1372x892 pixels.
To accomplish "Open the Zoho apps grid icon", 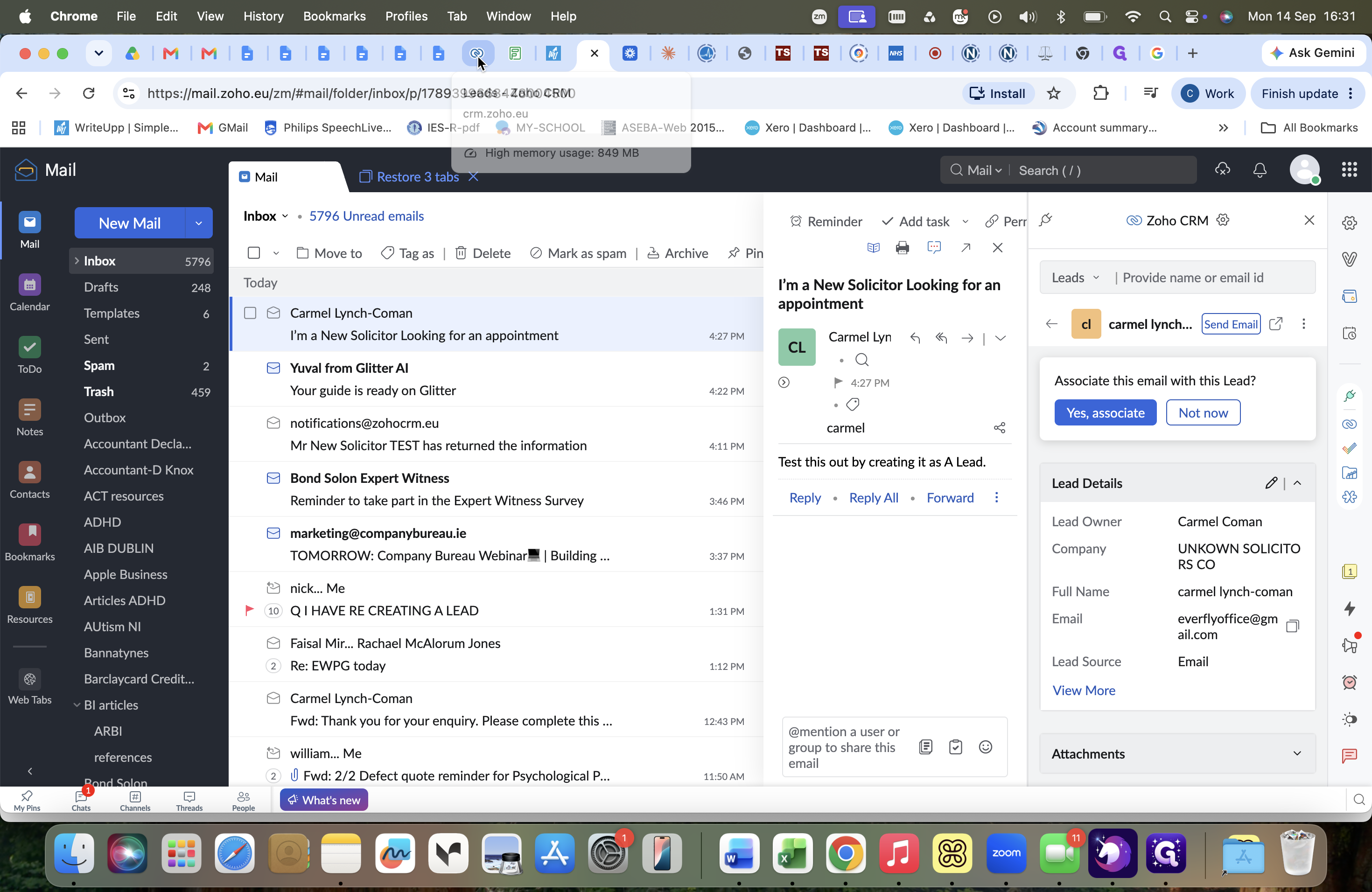I will coord(1349,170).
